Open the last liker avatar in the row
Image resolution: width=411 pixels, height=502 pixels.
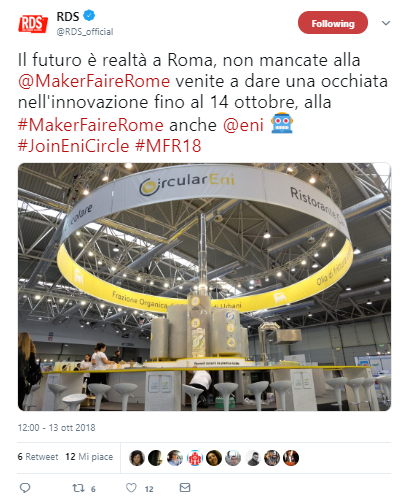(291, 458)
